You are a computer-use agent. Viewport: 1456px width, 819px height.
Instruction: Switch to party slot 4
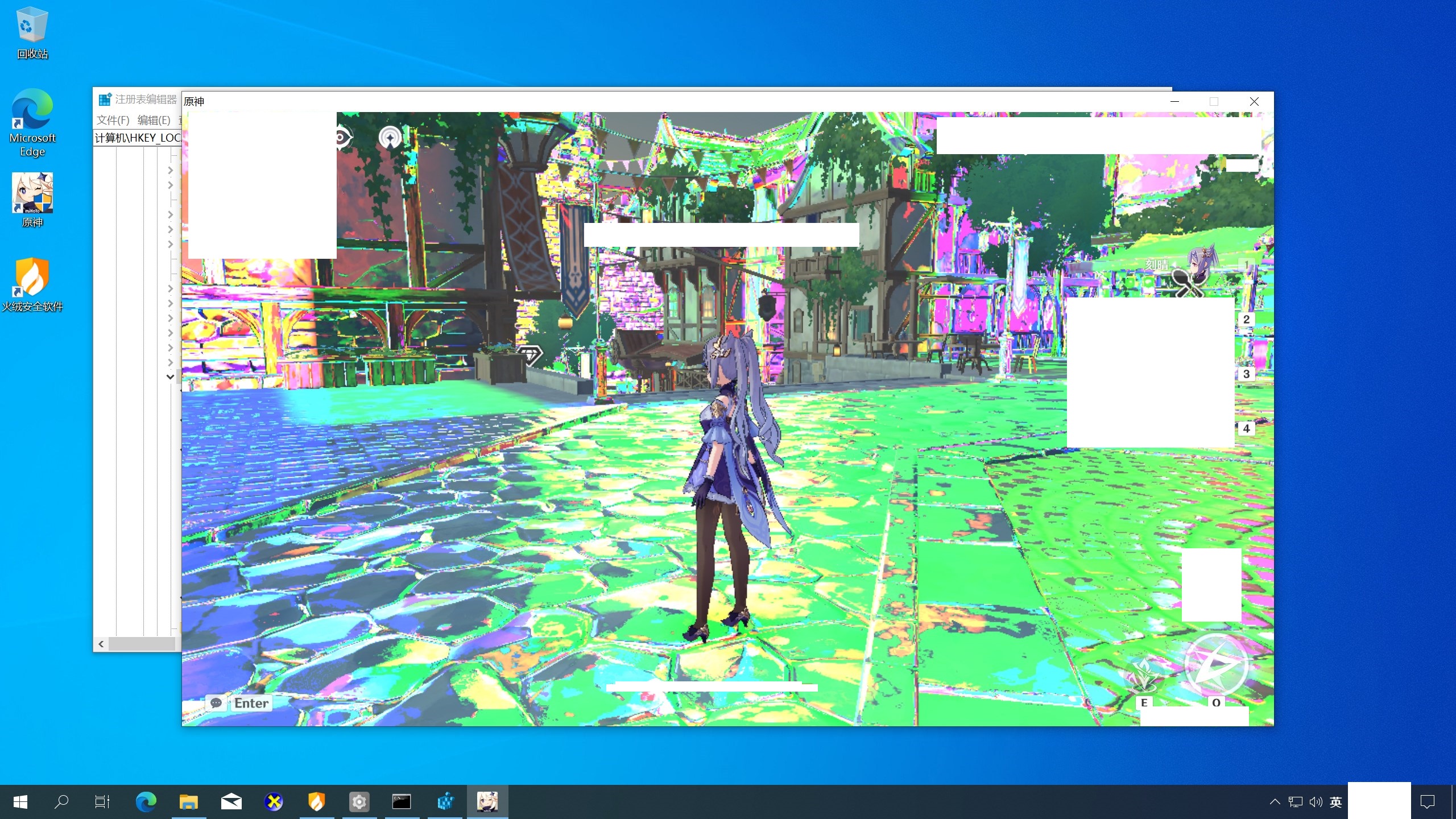[x=1246, y=428]
